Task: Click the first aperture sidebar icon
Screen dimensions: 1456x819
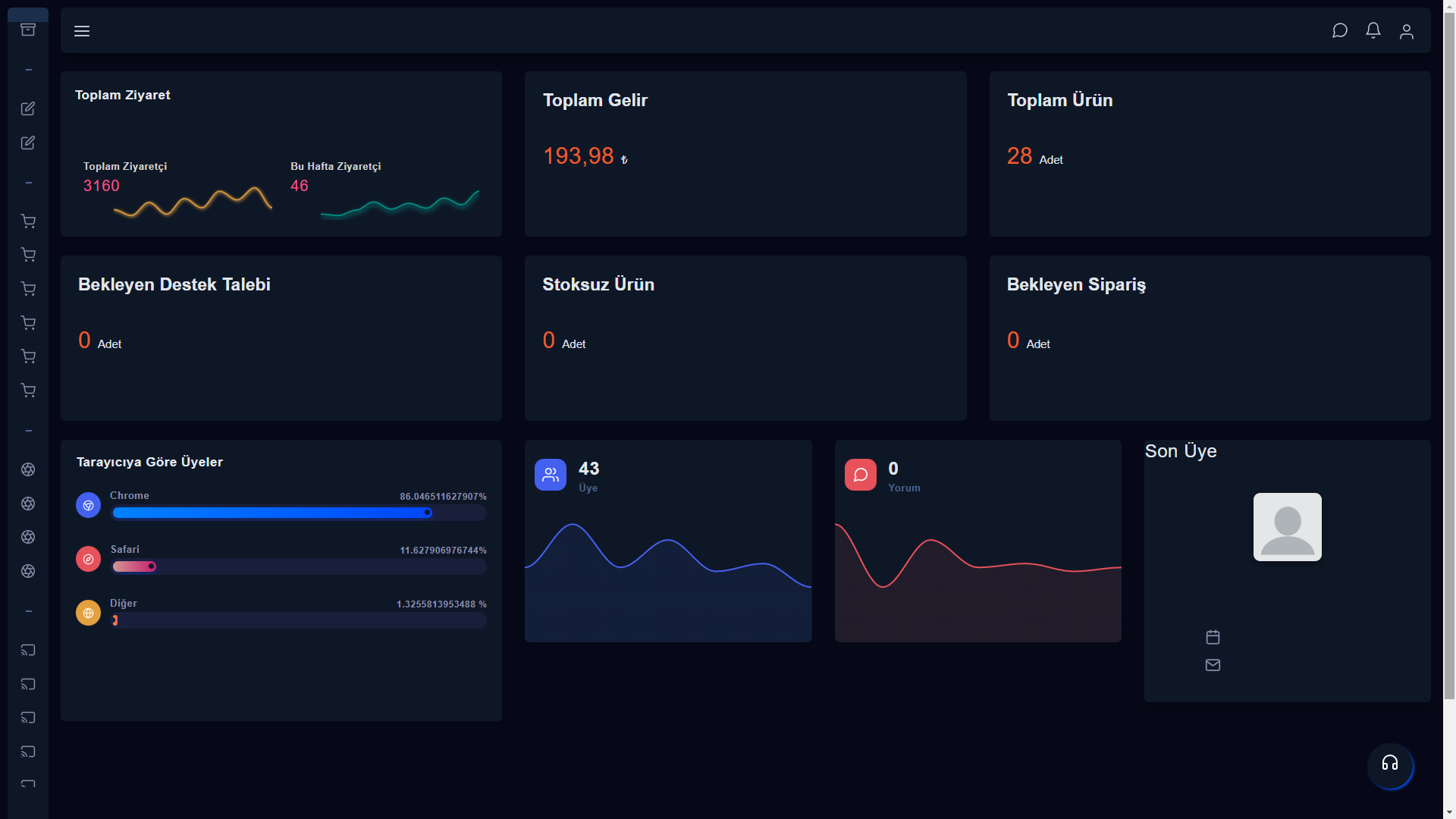Action: [28, 469]
